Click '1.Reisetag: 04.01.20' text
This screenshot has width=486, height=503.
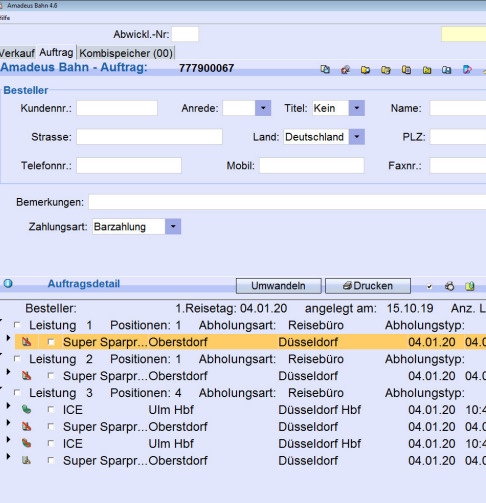pos(231,308)
